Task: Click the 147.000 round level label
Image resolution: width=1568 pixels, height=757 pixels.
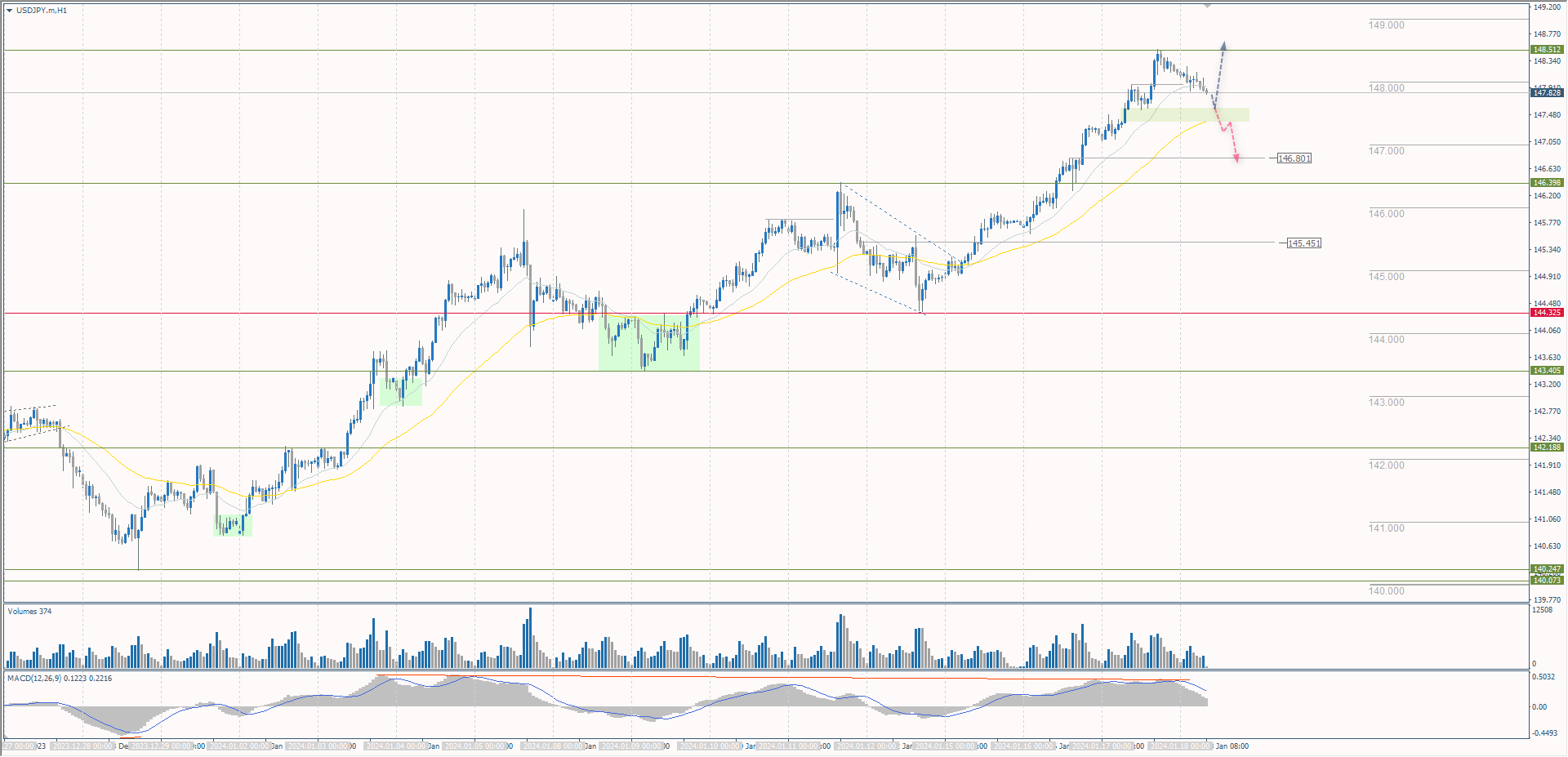Action: pos(1387,151)
